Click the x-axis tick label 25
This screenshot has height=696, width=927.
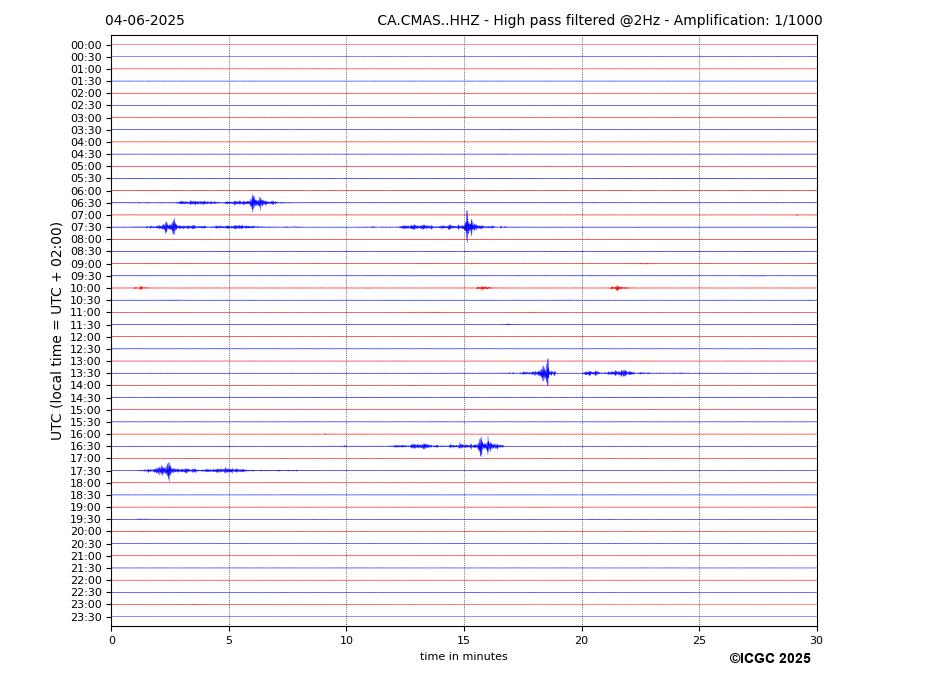pos(699,640)
